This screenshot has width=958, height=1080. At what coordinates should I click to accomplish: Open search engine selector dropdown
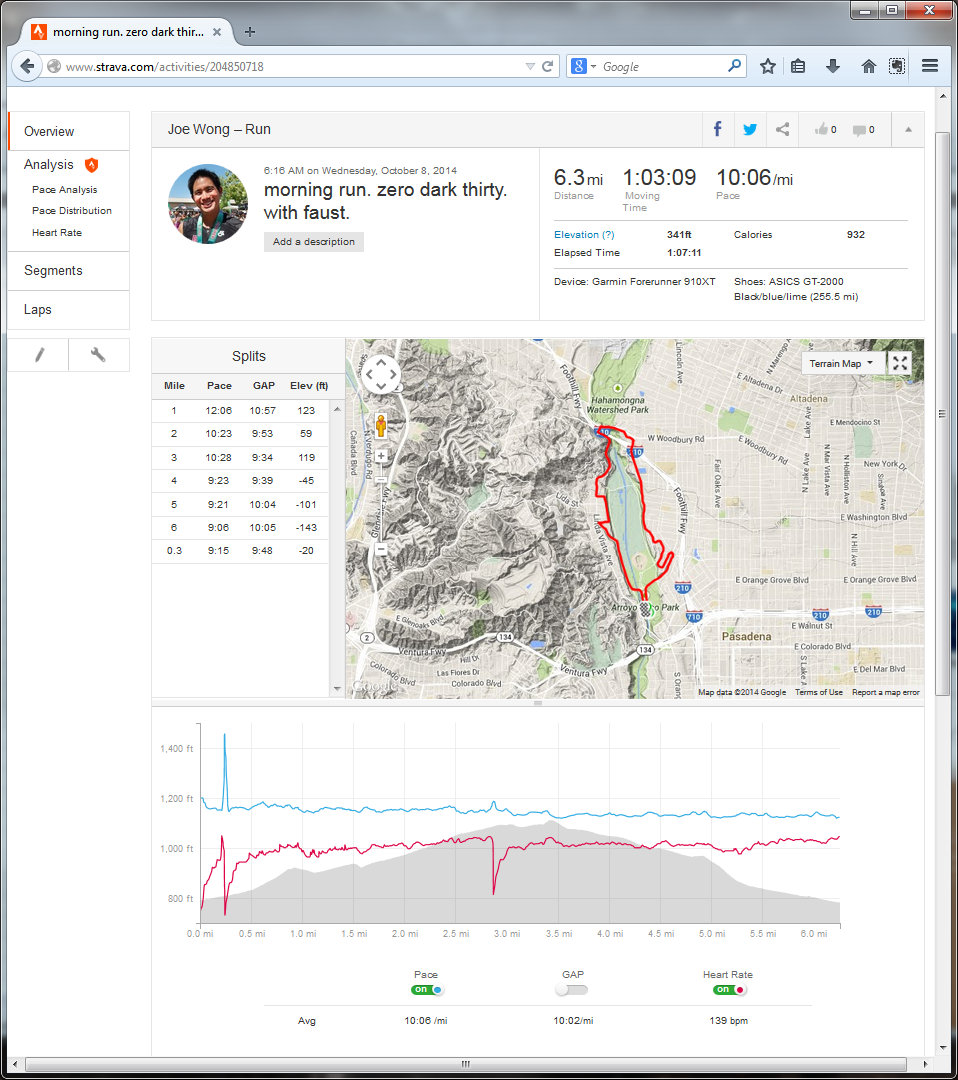pyautogui.click(x=584, y=67)
